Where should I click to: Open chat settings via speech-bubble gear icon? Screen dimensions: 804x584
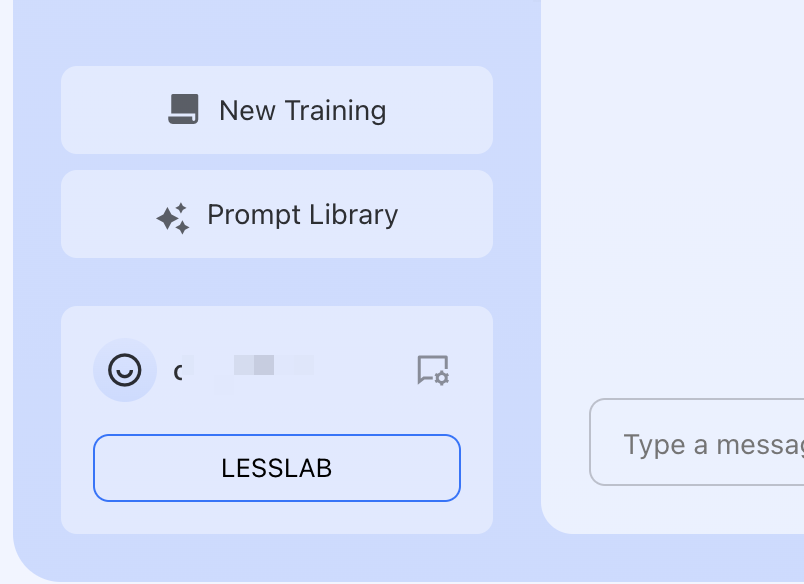click(433, 370)
